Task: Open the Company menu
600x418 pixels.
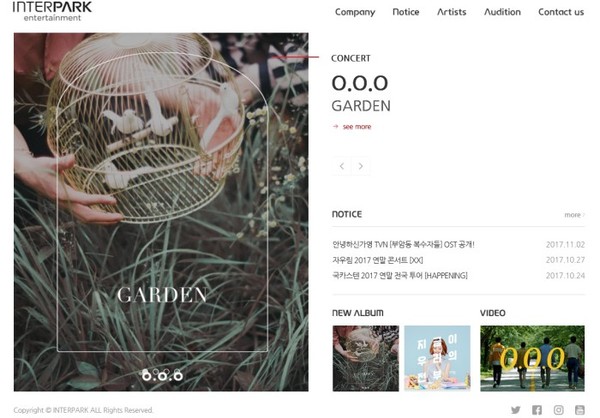Action: [x=355, y=12]
